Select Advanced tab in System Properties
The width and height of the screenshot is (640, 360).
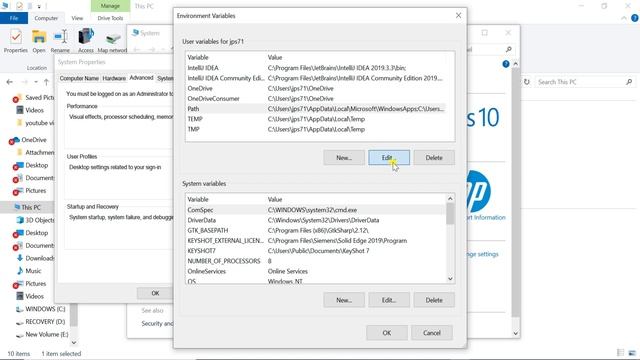(x=141, y=78)
